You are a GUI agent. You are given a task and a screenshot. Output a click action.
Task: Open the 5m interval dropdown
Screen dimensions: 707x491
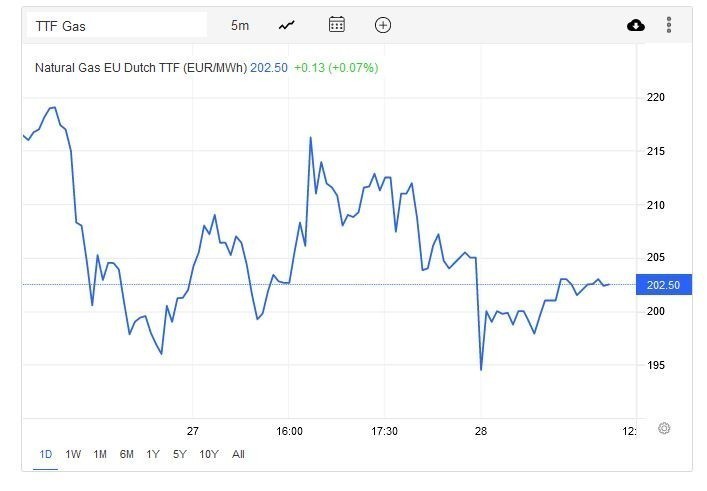coord(240,25)
